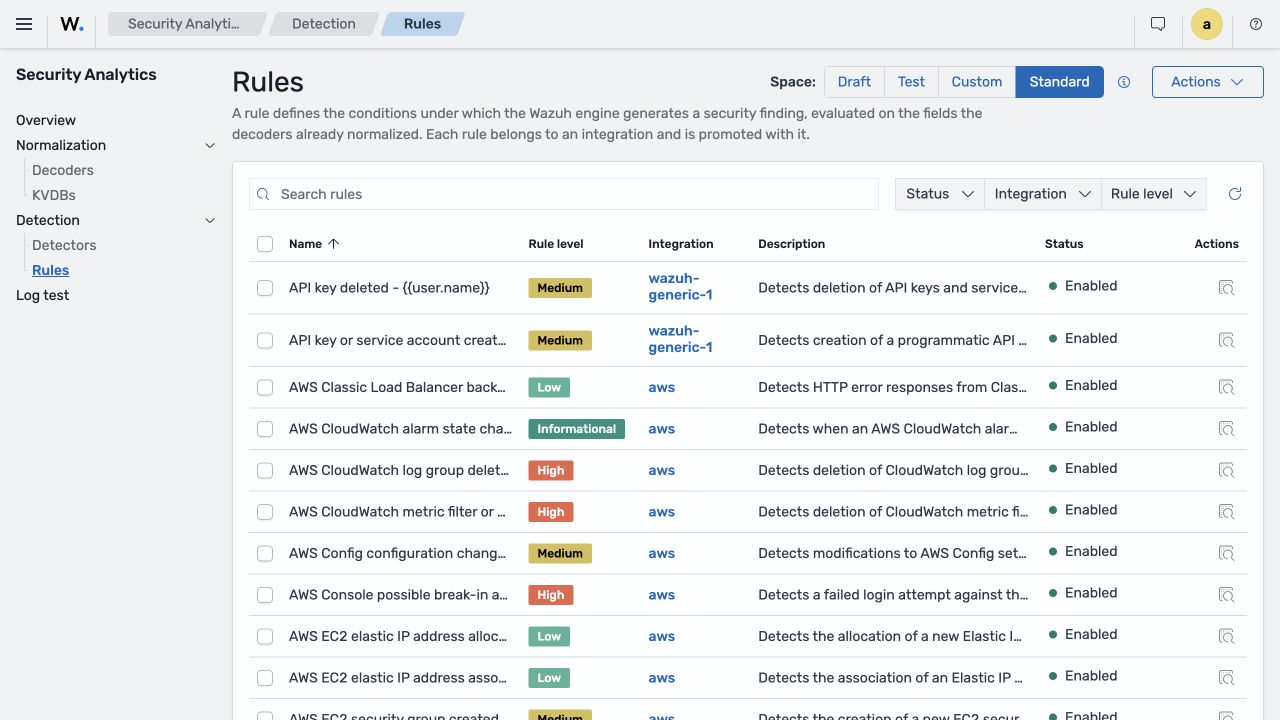View details of AWS EC2 elastic IP alloc rule
This screenshot has height=720, width=1280.
(x=1226, y=636)
